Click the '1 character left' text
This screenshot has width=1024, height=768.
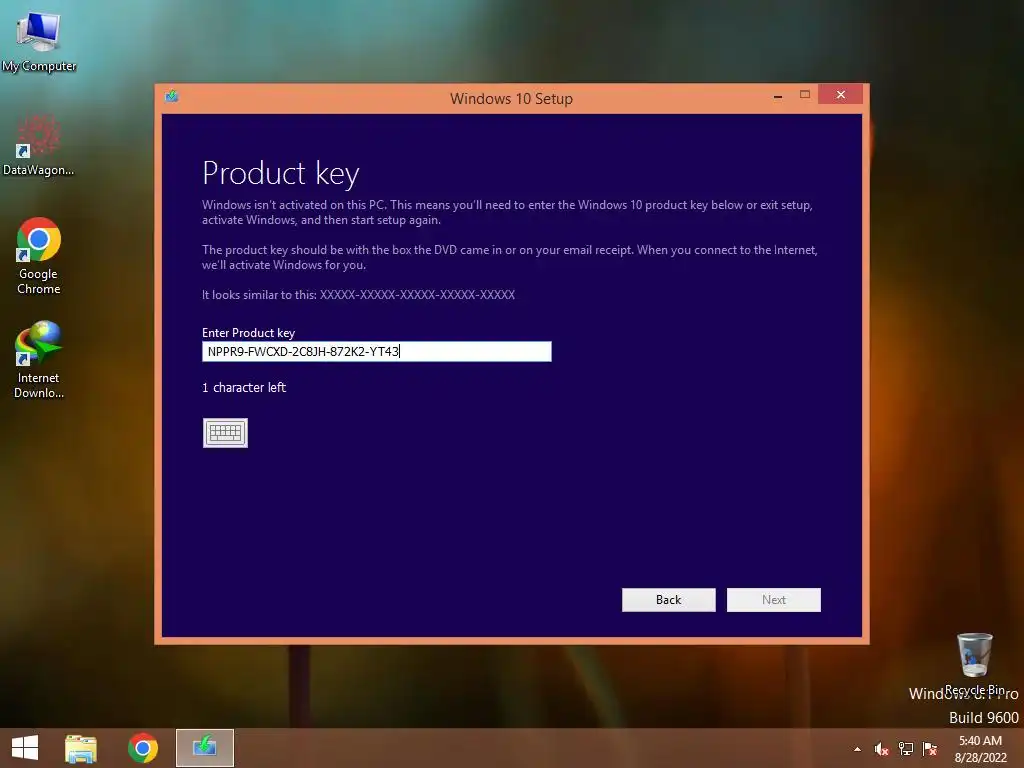pos(244,387)
